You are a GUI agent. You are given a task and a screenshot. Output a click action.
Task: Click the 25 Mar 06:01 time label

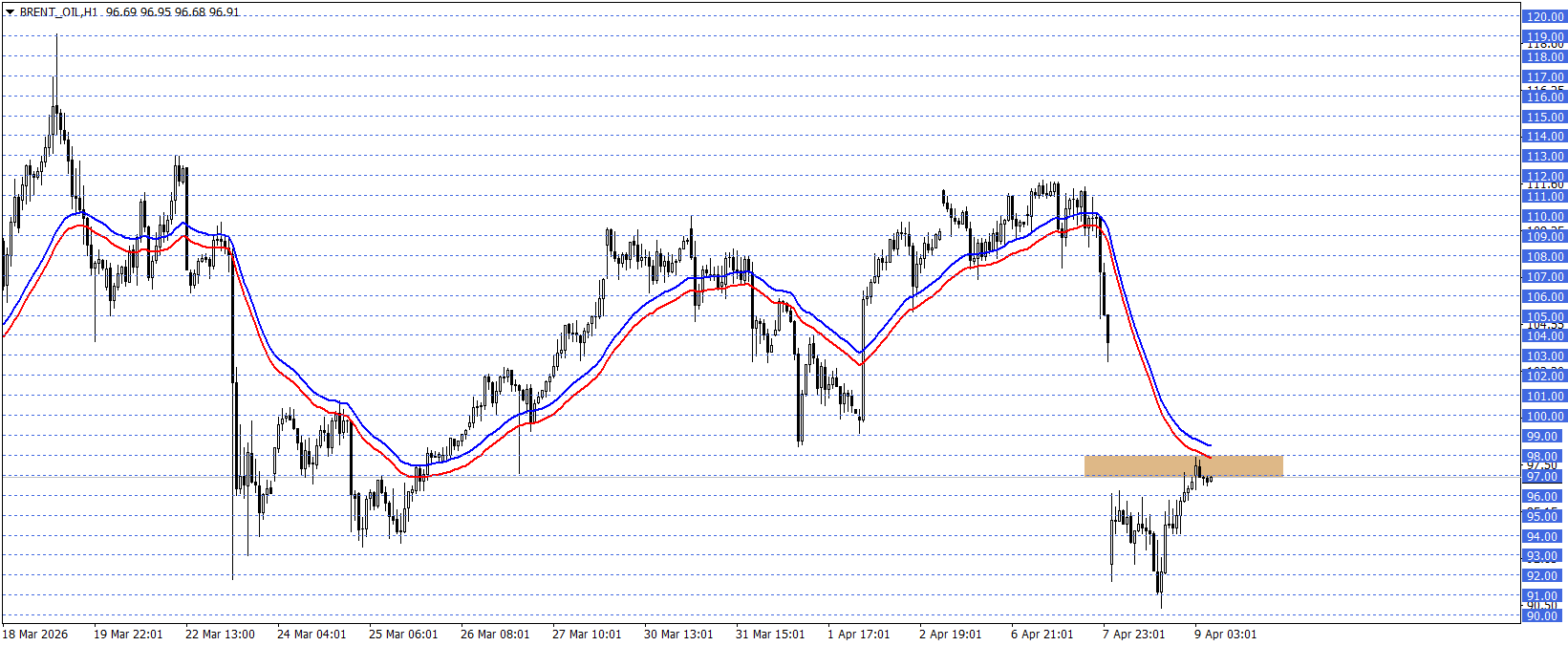click(x=403, y=635)
